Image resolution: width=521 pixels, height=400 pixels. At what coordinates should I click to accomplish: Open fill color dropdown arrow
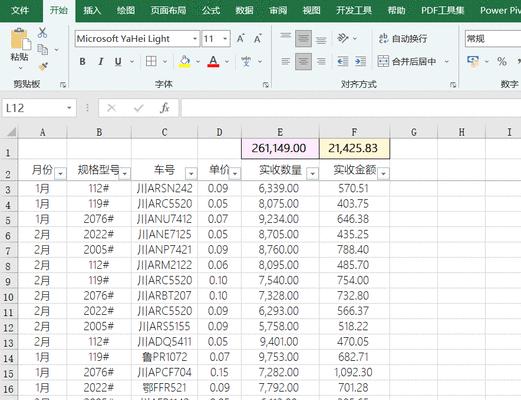click(198, 62)
